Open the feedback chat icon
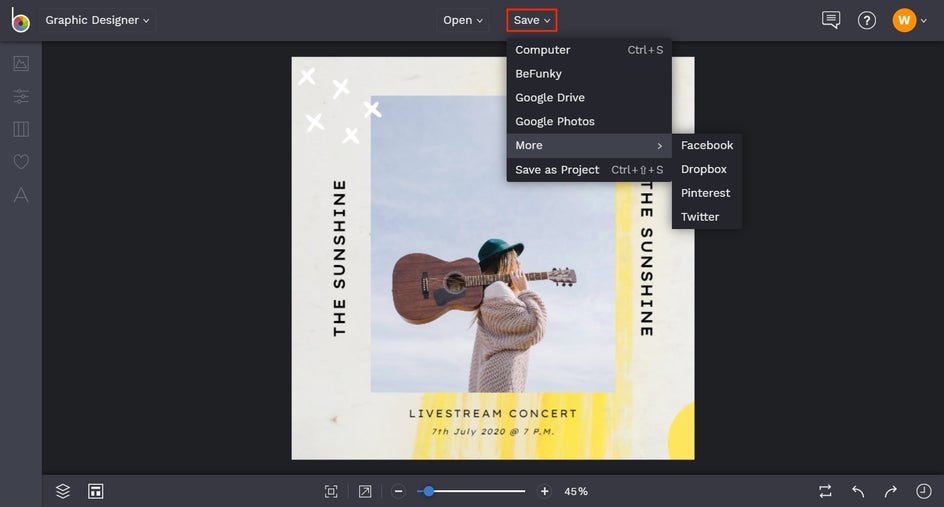 pyautogui.click(x=831, y=20)
